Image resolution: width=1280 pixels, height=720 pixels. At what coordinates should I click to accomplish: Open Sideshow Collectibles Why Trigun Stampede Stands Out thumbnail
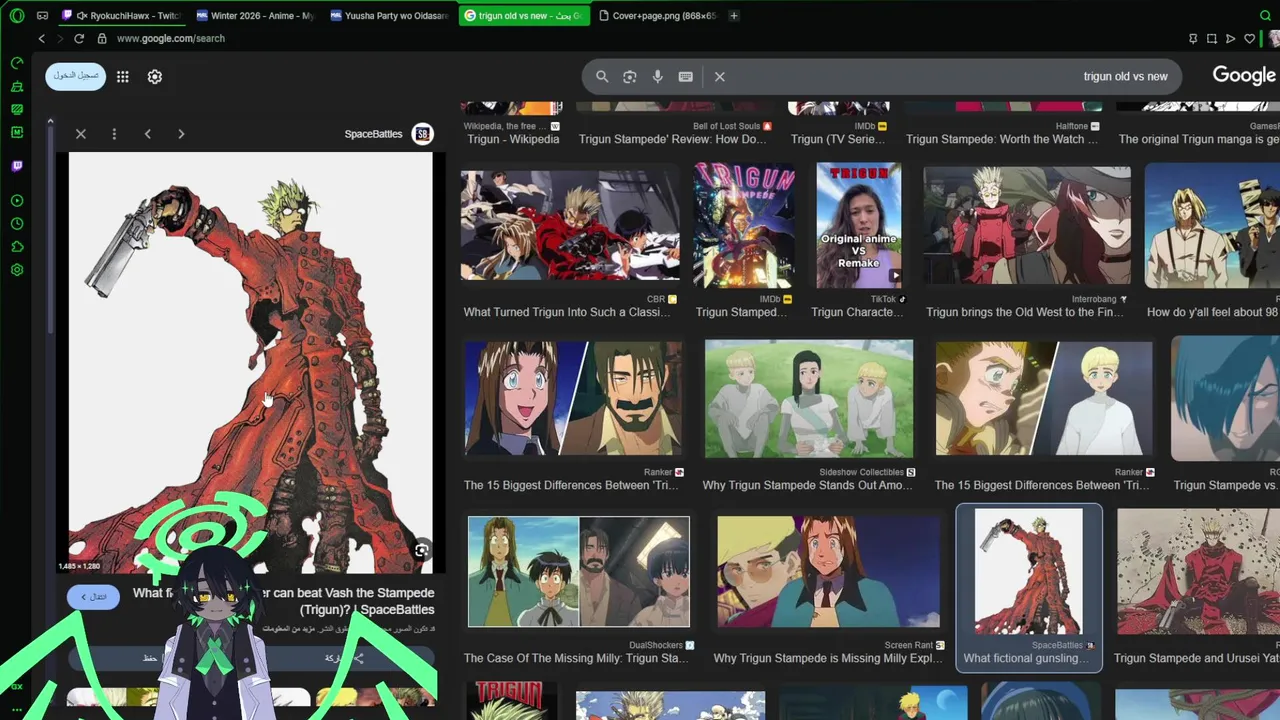coord(808,398)
